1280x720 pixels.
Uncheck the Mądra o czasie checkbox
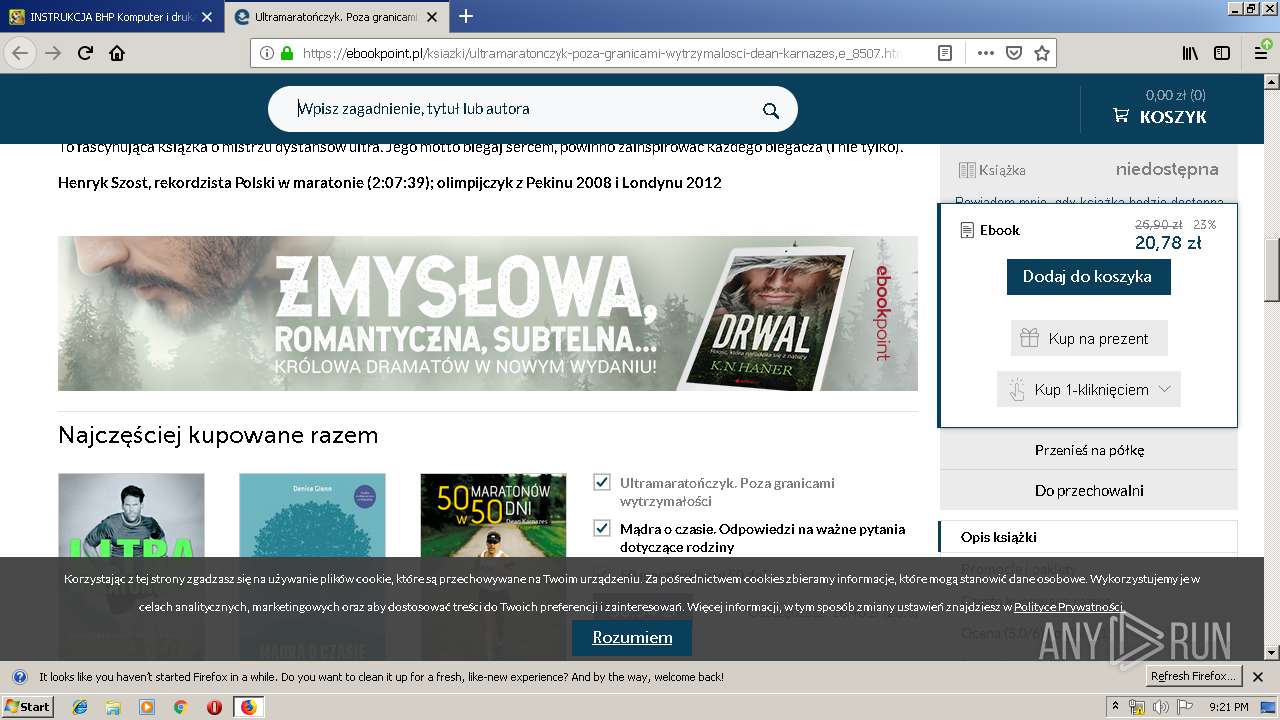click(x=602, y=528)
